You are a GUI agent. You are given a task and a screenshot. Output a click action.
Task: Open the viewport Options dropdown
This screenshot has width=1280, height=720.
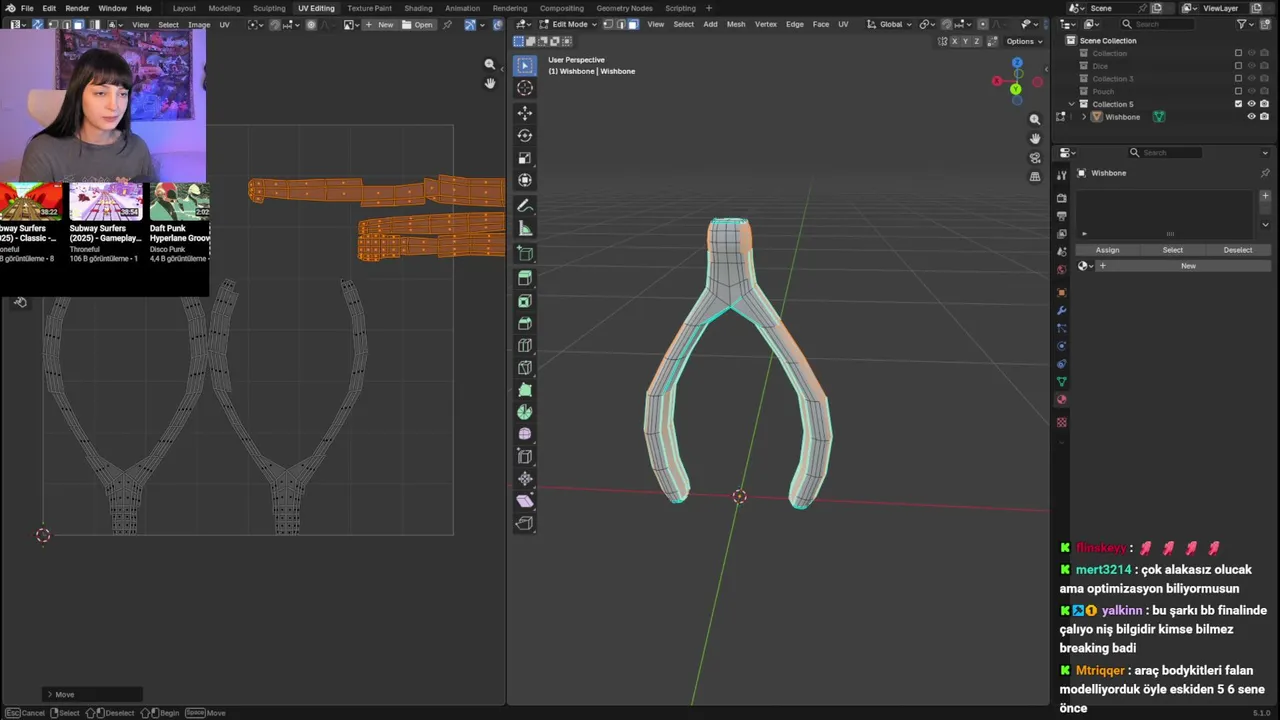tap(1024, 41)
